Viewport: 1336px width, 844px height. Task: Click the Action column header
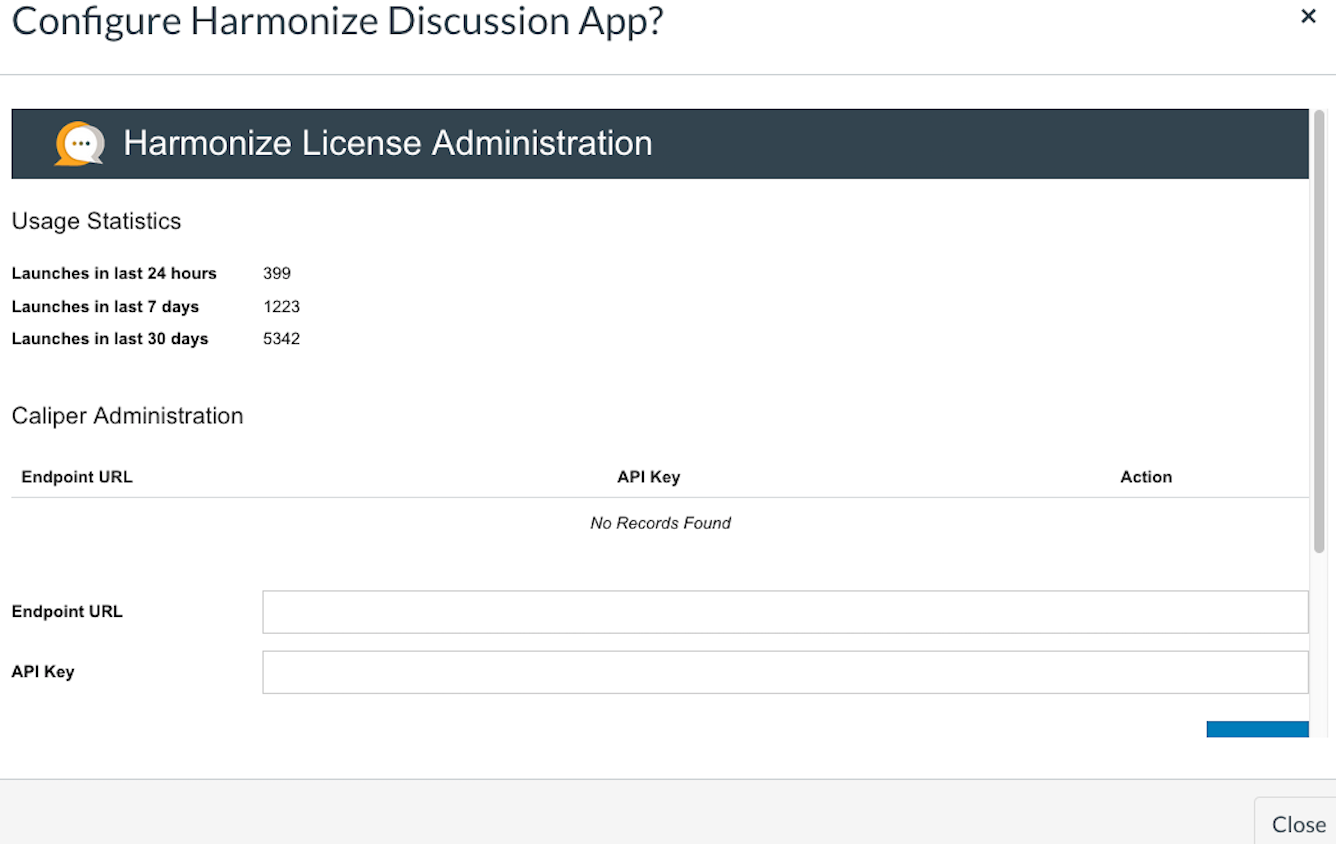click(x=1146, y=477)
